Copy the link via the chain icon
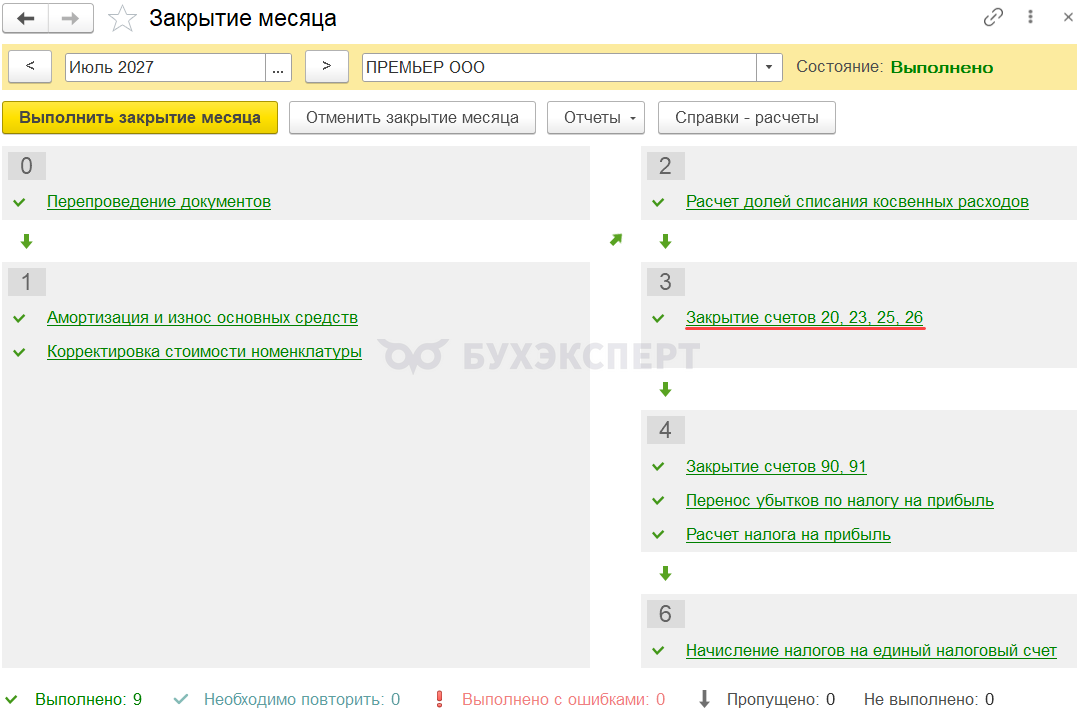This screenshot has height=714, width=1077. click(993, 17)
